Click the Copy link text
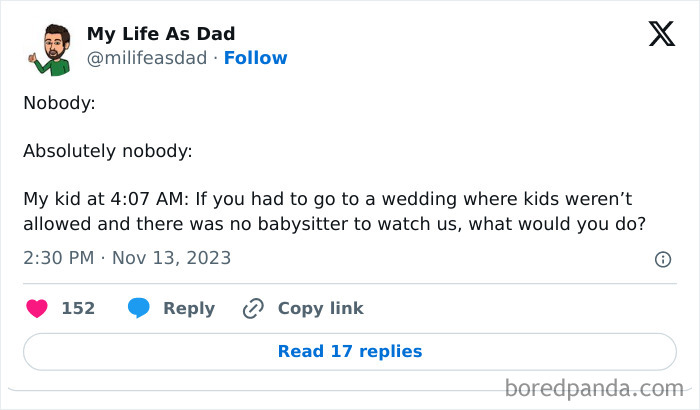 pos(320,308)
